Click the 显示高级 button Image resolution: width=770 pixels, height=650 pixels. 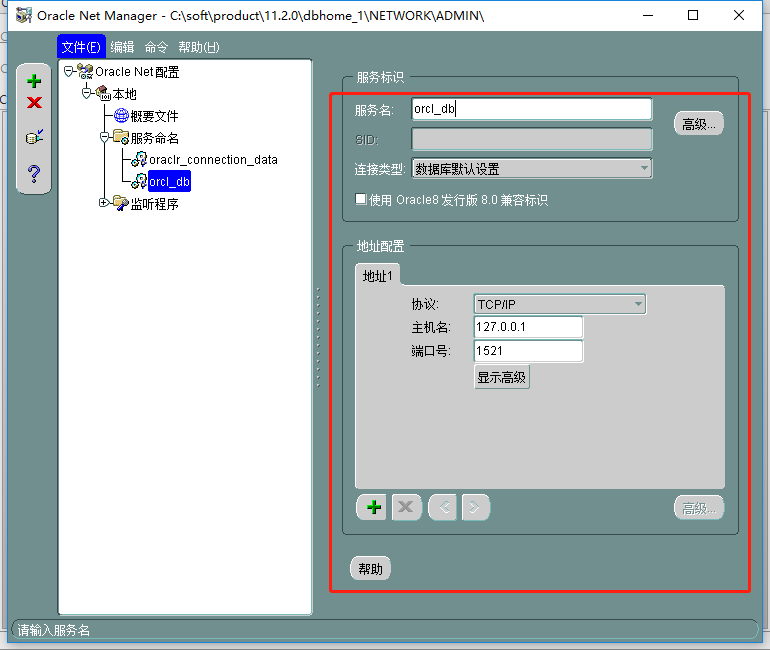[501, 377]
